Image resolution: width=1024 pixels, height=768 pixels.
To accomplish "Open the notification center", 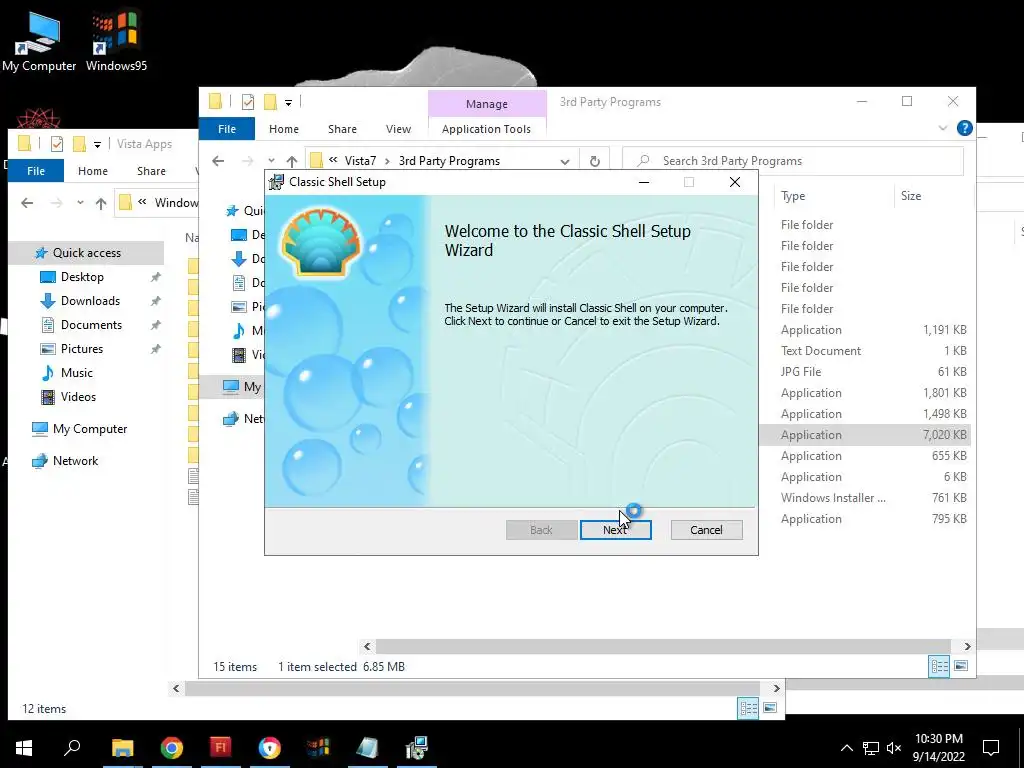I will pyautogui.click(x=991, y=748).
